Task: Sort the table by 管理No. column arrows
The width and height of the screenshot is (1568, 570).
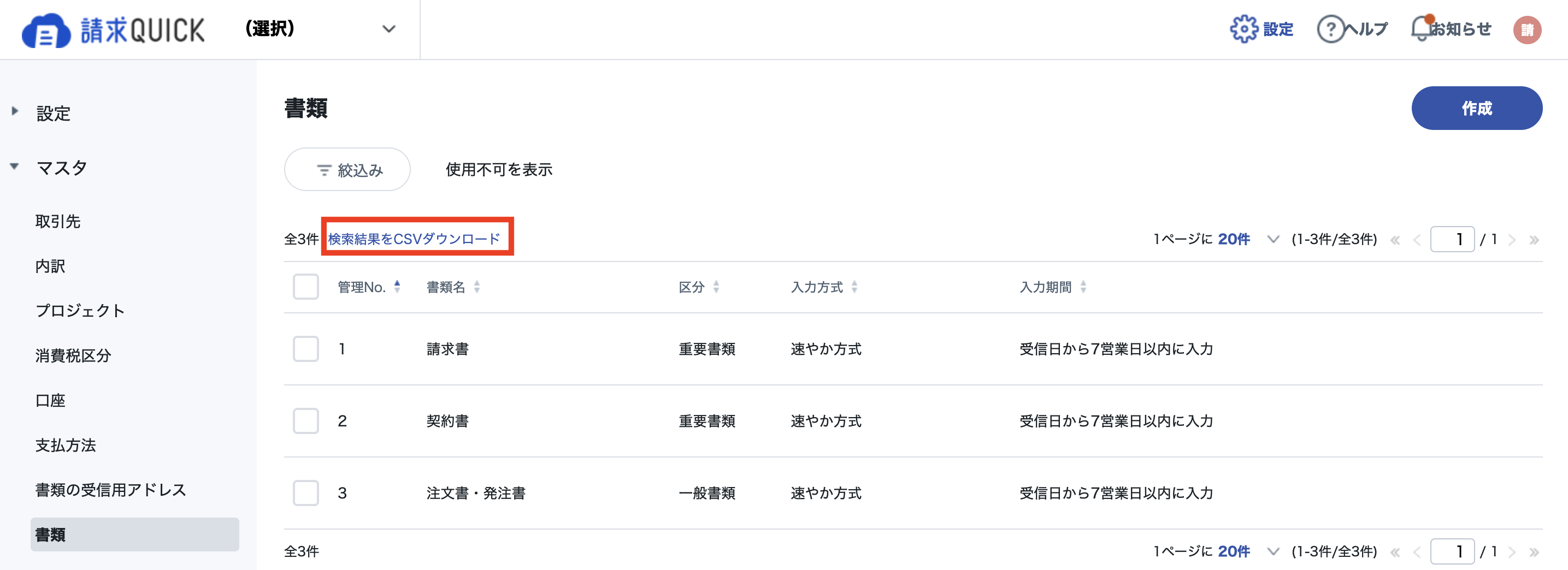Action: pos(397,287)
